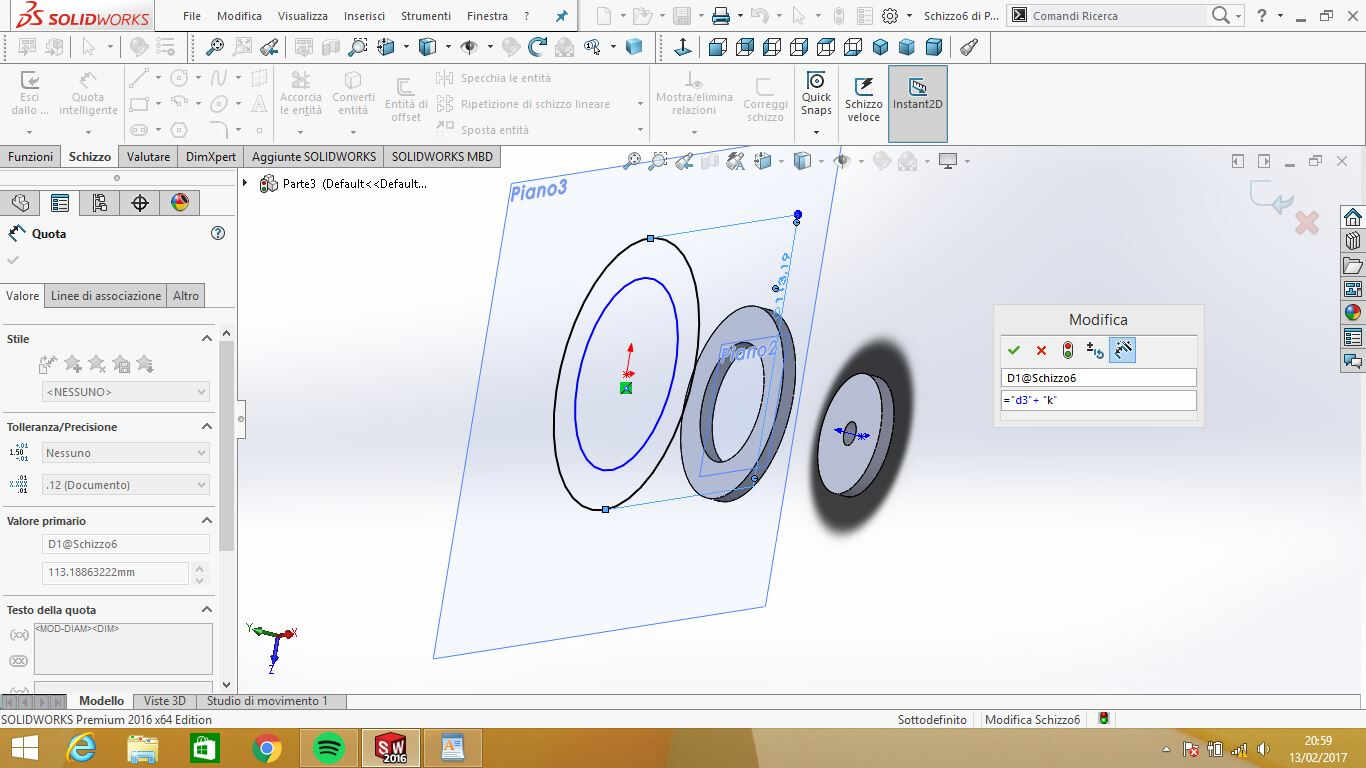Toggle the rebuild indicator in the status bar

coord(1104,719)
